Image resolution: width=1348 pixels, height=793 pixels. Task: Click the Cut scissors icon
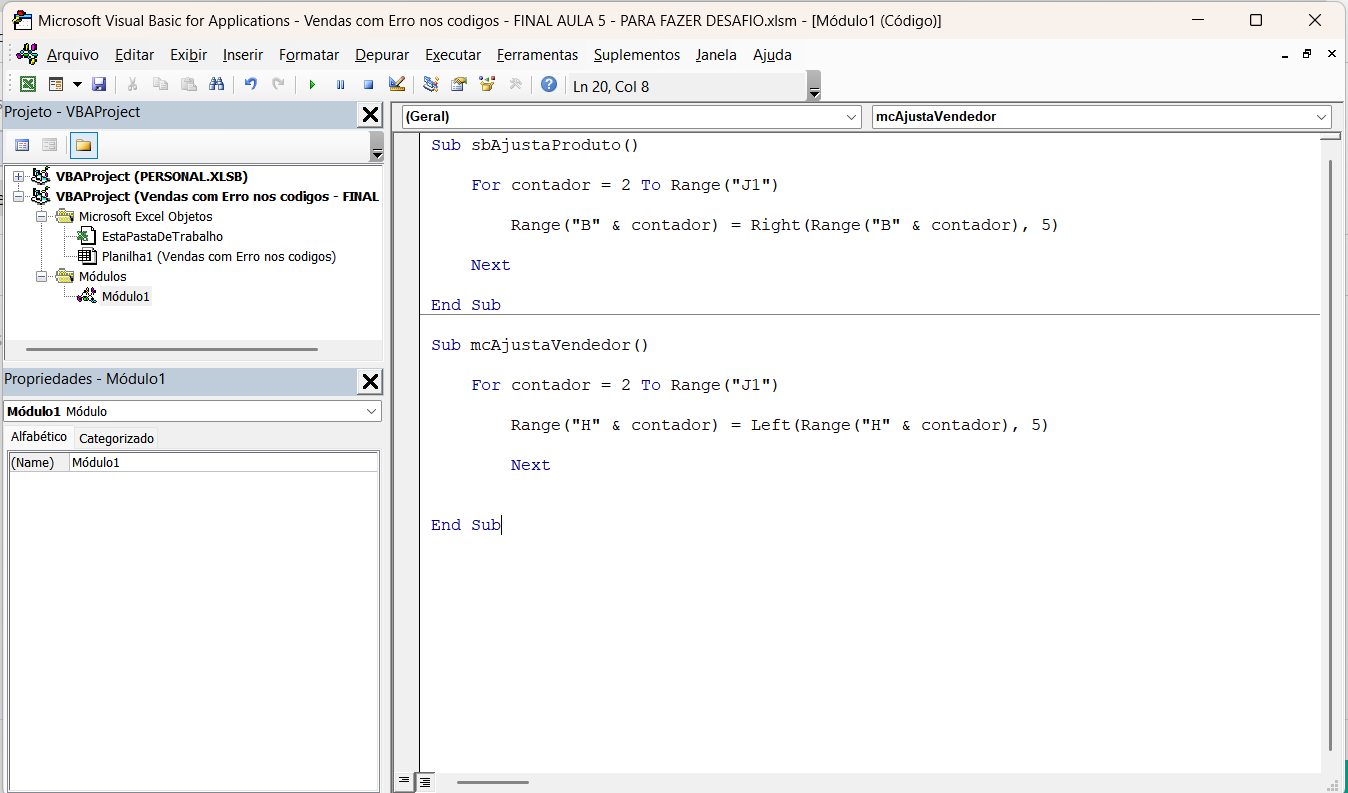(x=132, y=85)
